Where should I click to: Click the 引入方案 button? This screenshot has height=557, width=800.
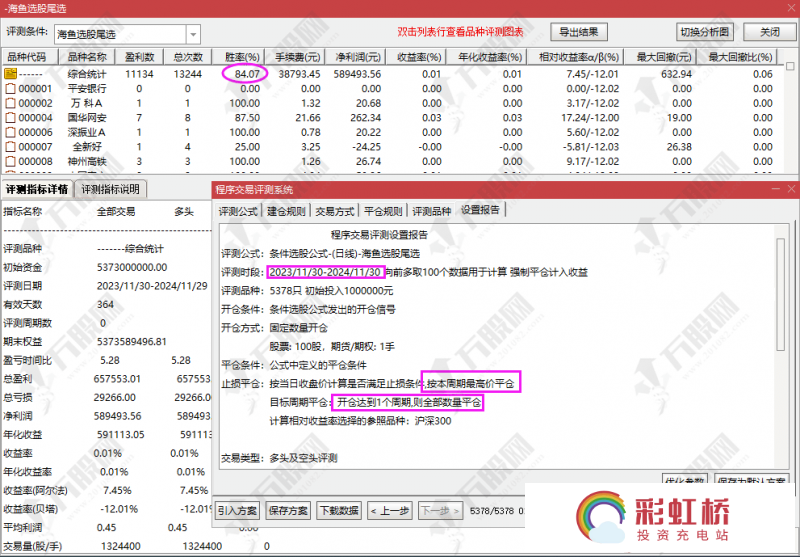pos(238,511)
